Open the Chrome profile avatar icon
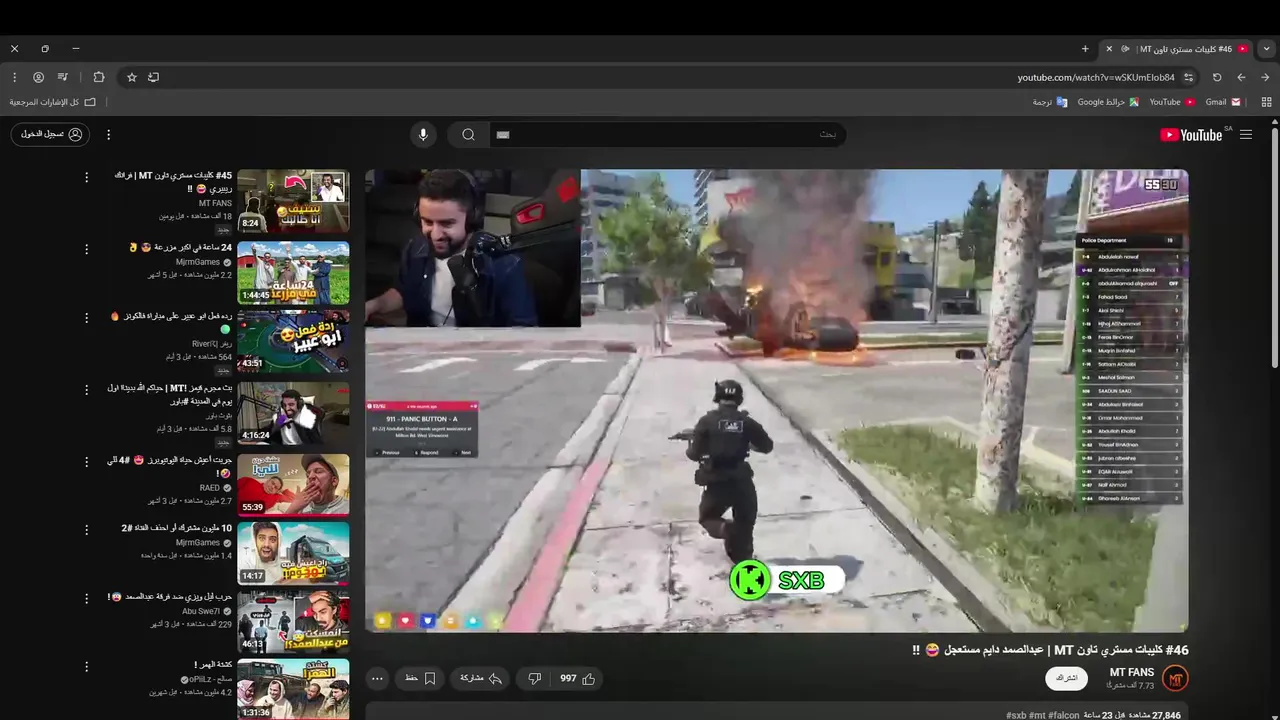The height and width of the screenshot is (720, 1280). point(38,77)
